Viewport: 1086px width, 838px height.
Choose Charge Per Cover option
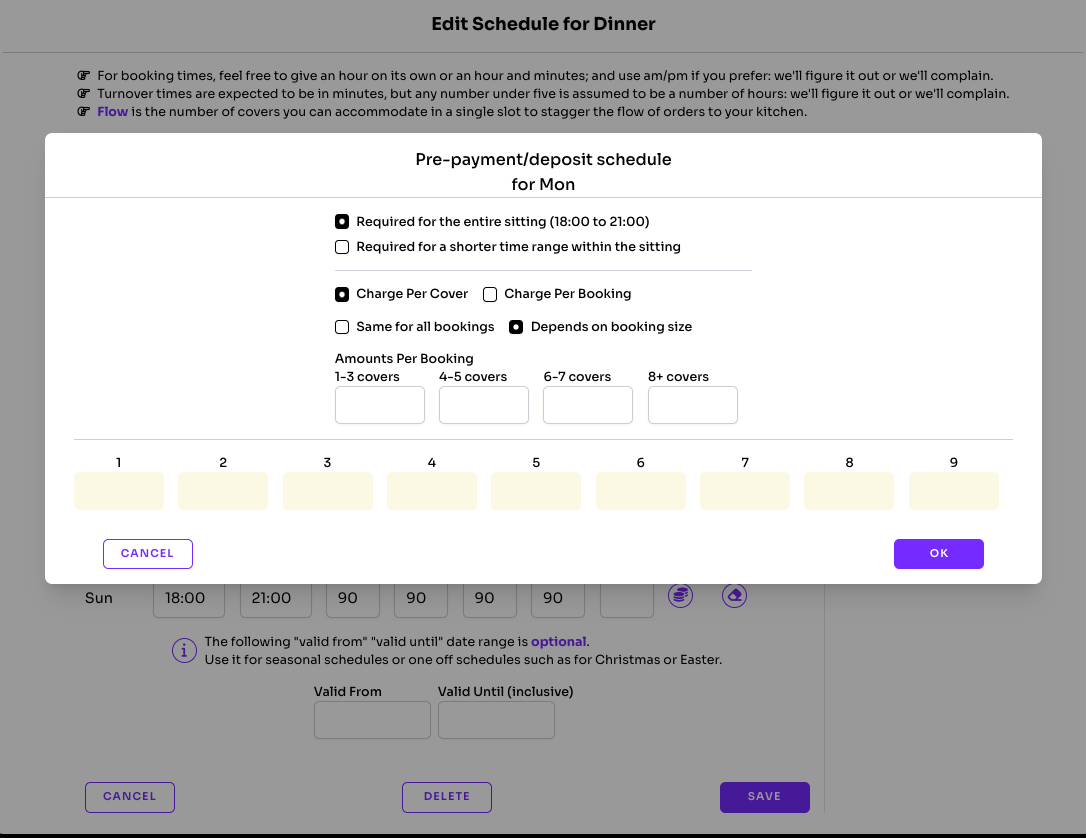coord(342,294)
